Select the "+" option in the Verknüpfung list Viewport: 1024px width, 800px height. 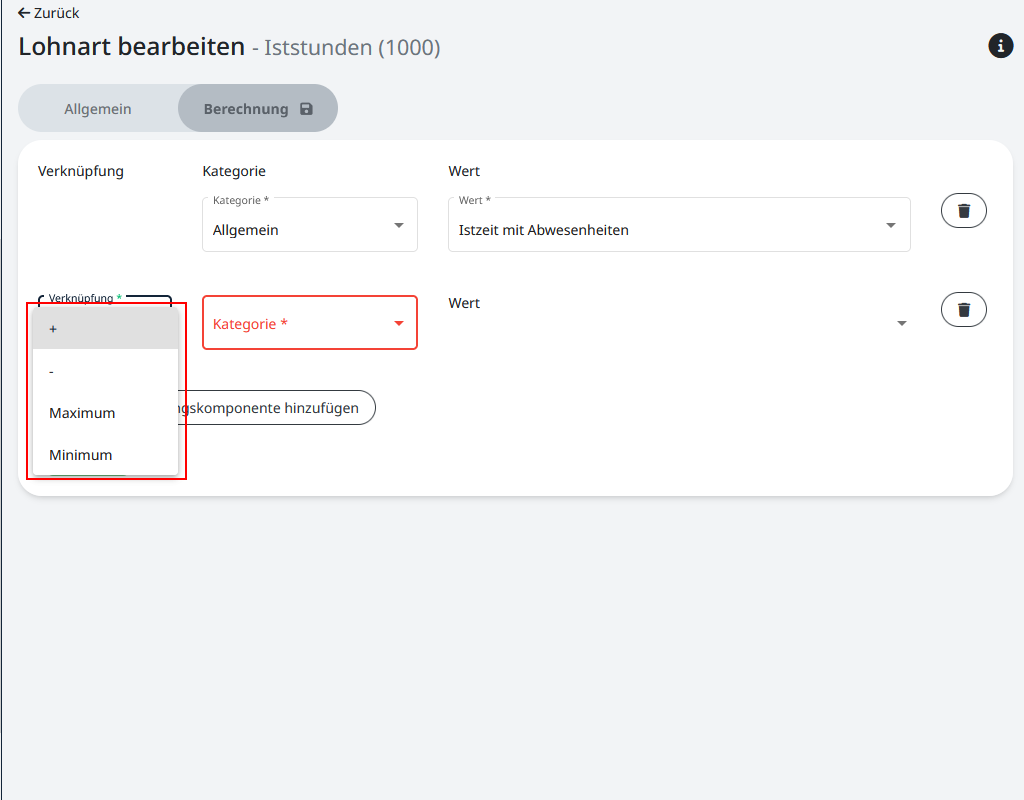pyautogui.click(x=105, y=329)
